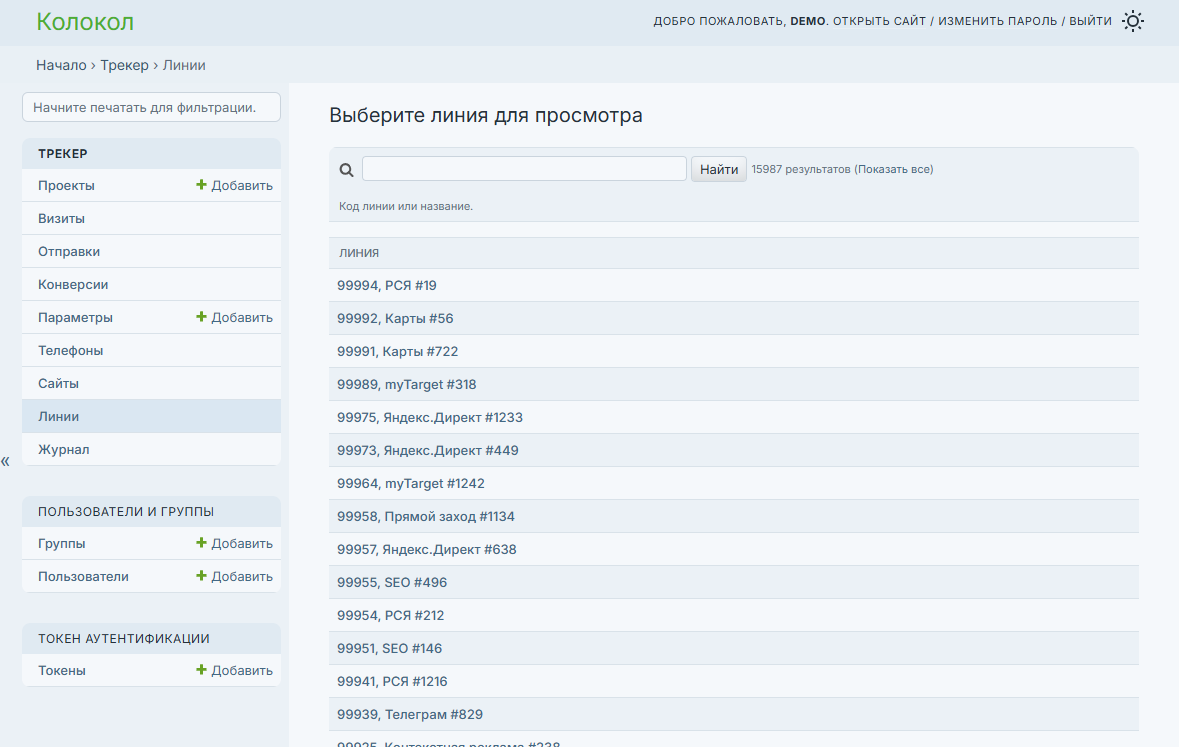This screenshot has width=1179, height=747.
Task: Add a new user via Добавить
Action: pos(235,576)
